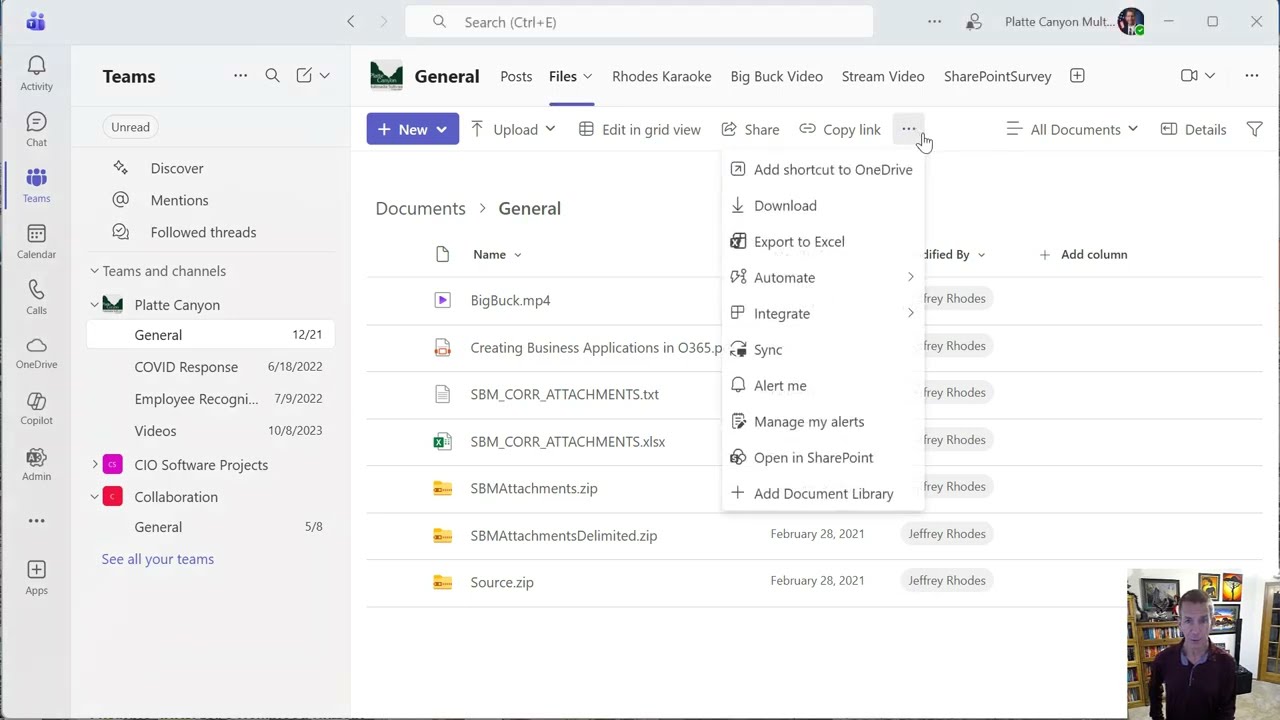Choose Open in SharePoint
Screen dimensions: 1280x720
tap(823, 457)
